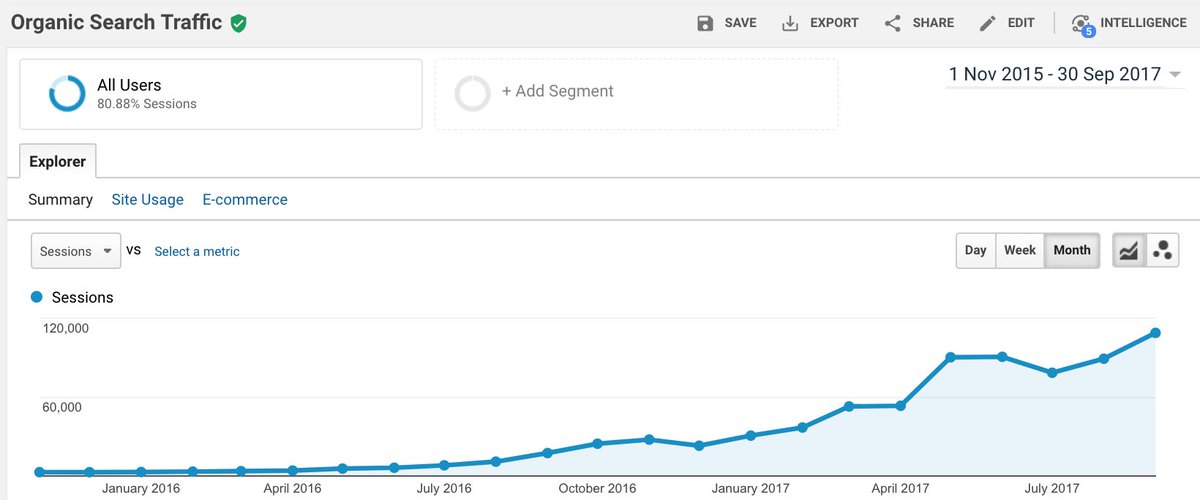The width and height of the screenshot is (1200, 500).
Task: Switch to Site Usage view
Action: (x=148, y=200)
